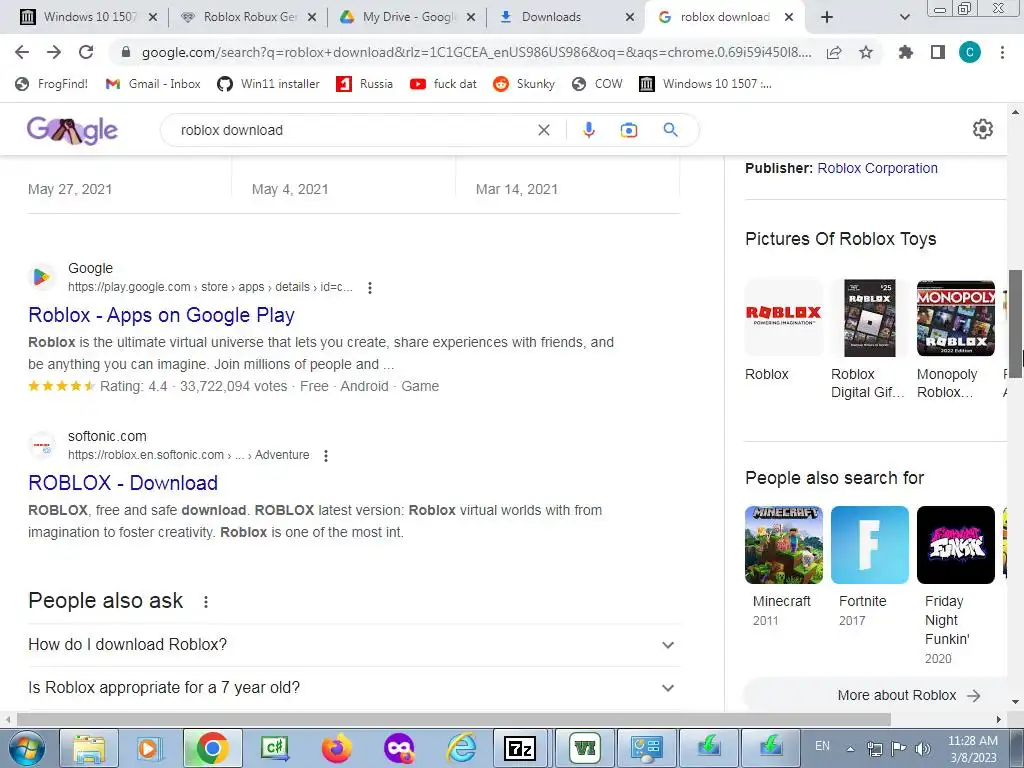The height and width of the screenshot is (768, 1024).
Task: Open the Russia bookmark
Action: coord(364,84)
